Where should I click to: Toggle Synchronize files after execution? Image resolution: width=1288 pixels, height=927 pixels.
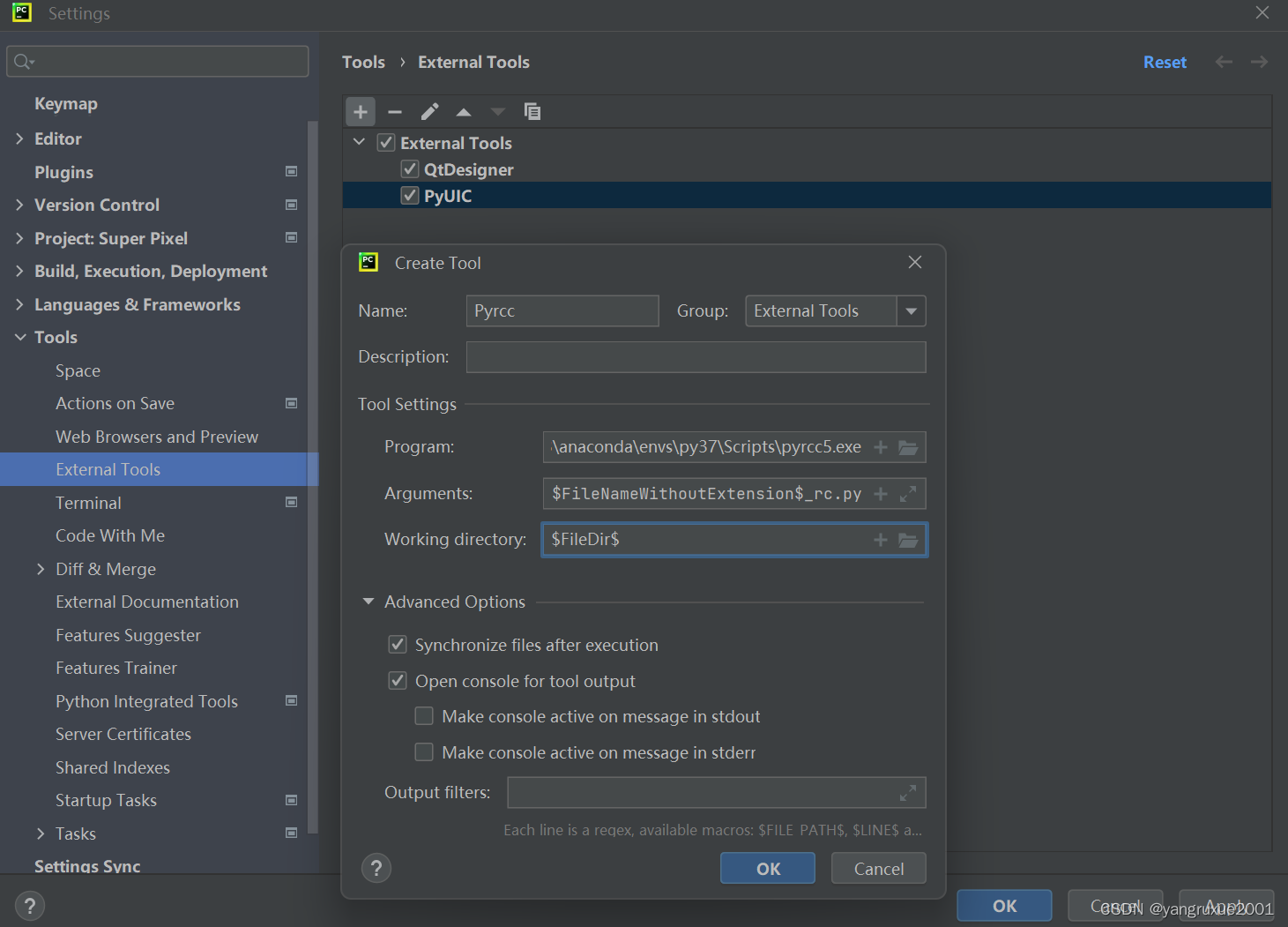tap(398, 645)
